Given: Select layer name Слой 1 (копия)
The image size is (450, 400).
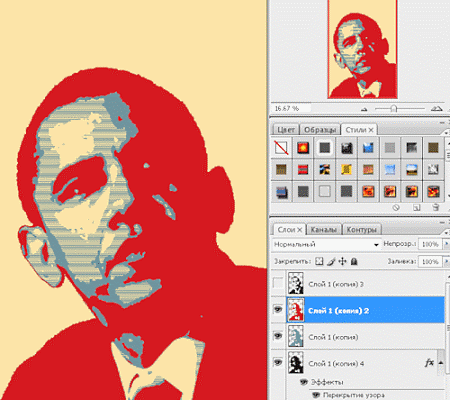Looking at the screenshot, I should pyautogui.click(x=333, y=337).
